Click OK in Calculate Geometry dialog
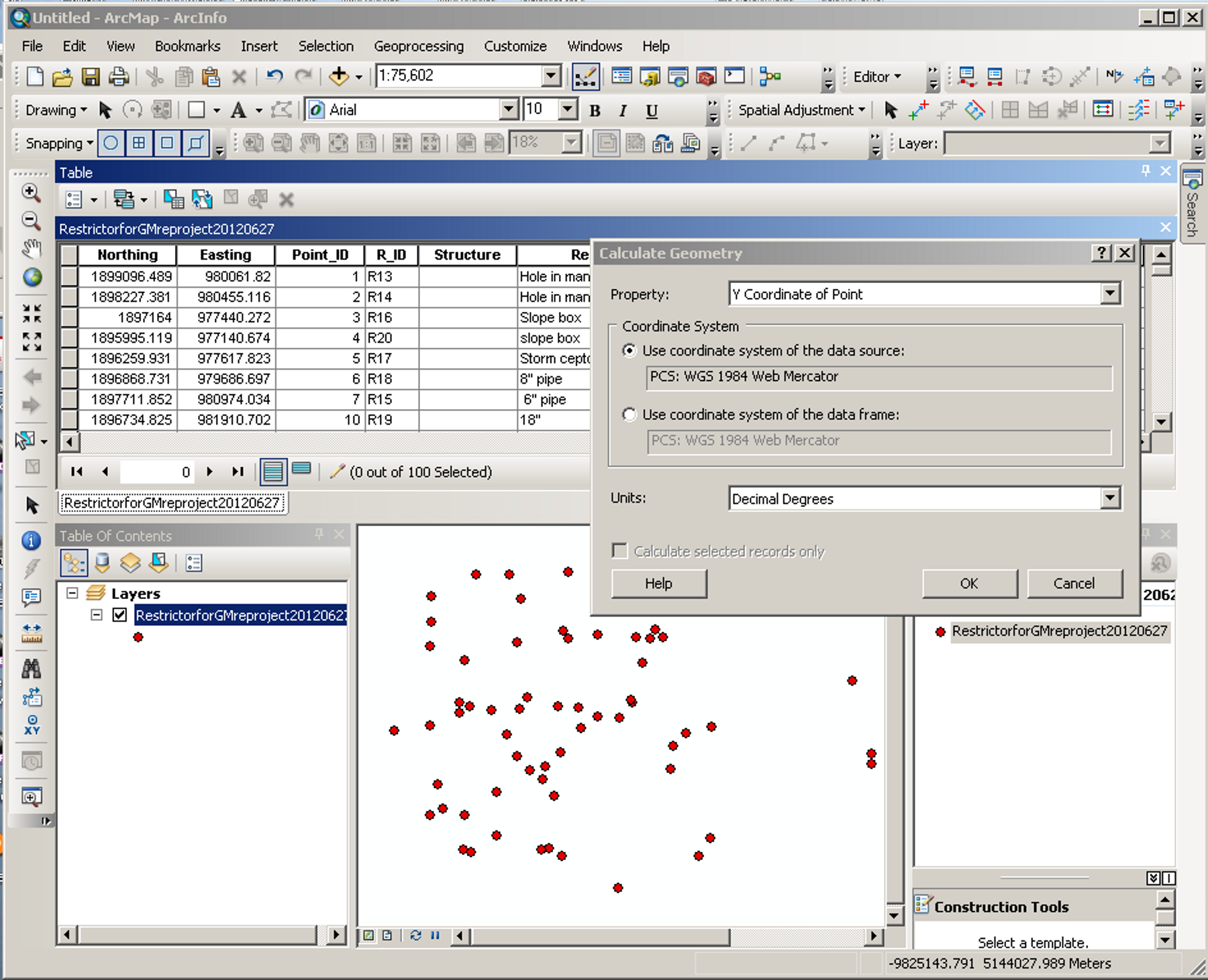This screenshot has width=1208, height=980. tap(969, 584)
